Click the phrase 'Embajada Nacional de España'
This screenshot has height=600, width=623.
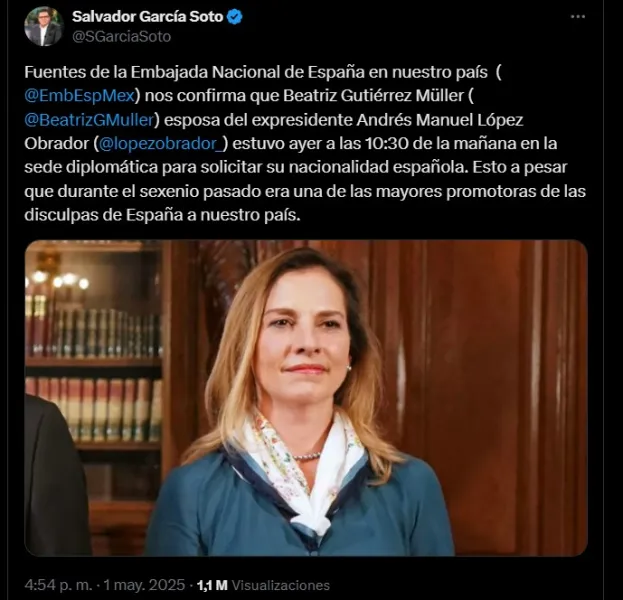[248, 72]
